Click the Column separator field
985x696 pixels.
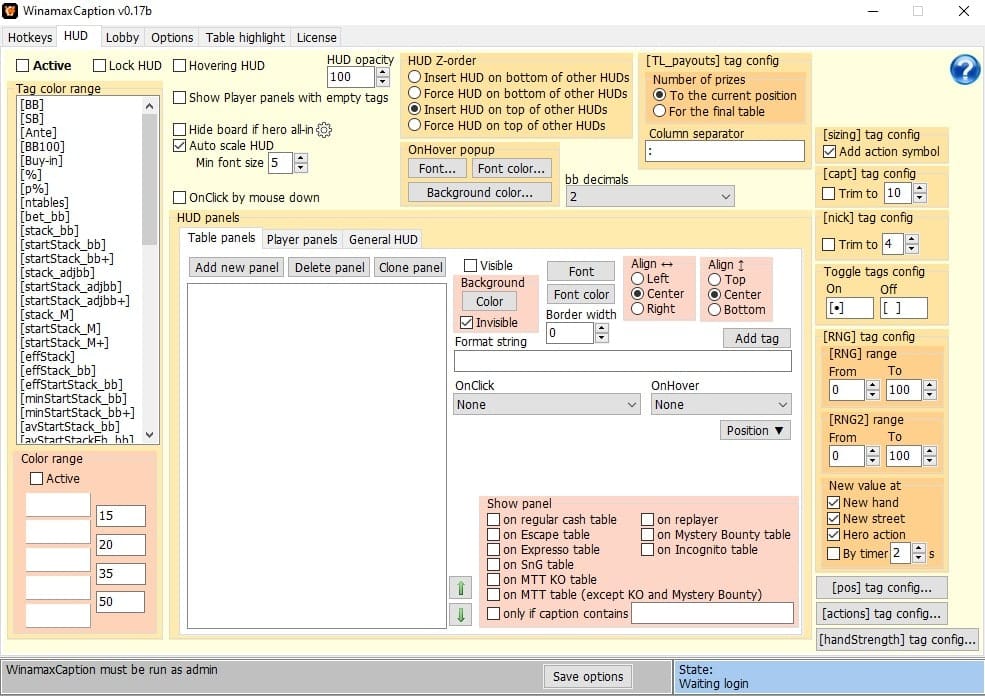(725, 151)
